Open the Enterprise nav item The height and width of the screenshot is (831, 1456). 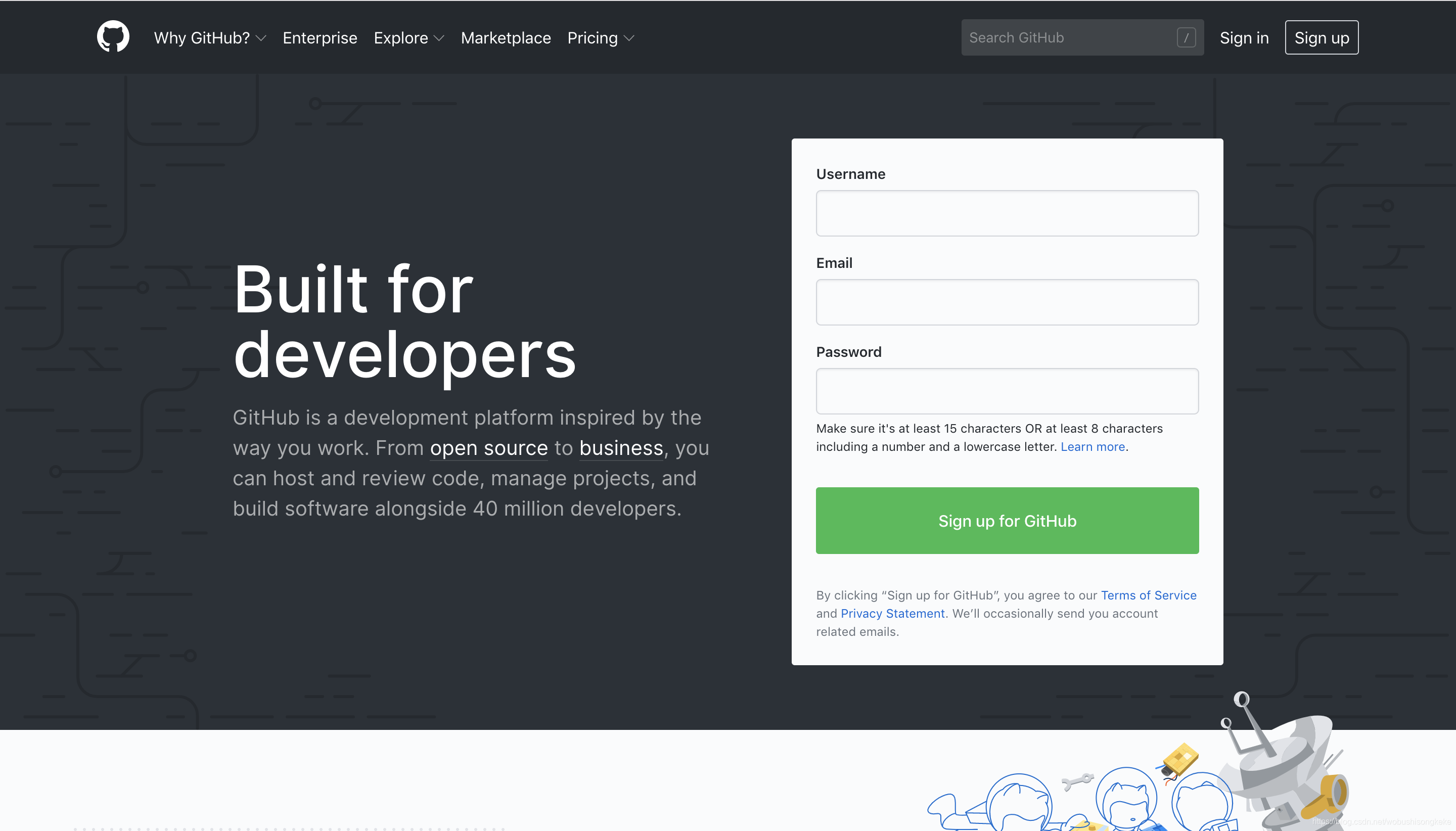click(320, 38)
